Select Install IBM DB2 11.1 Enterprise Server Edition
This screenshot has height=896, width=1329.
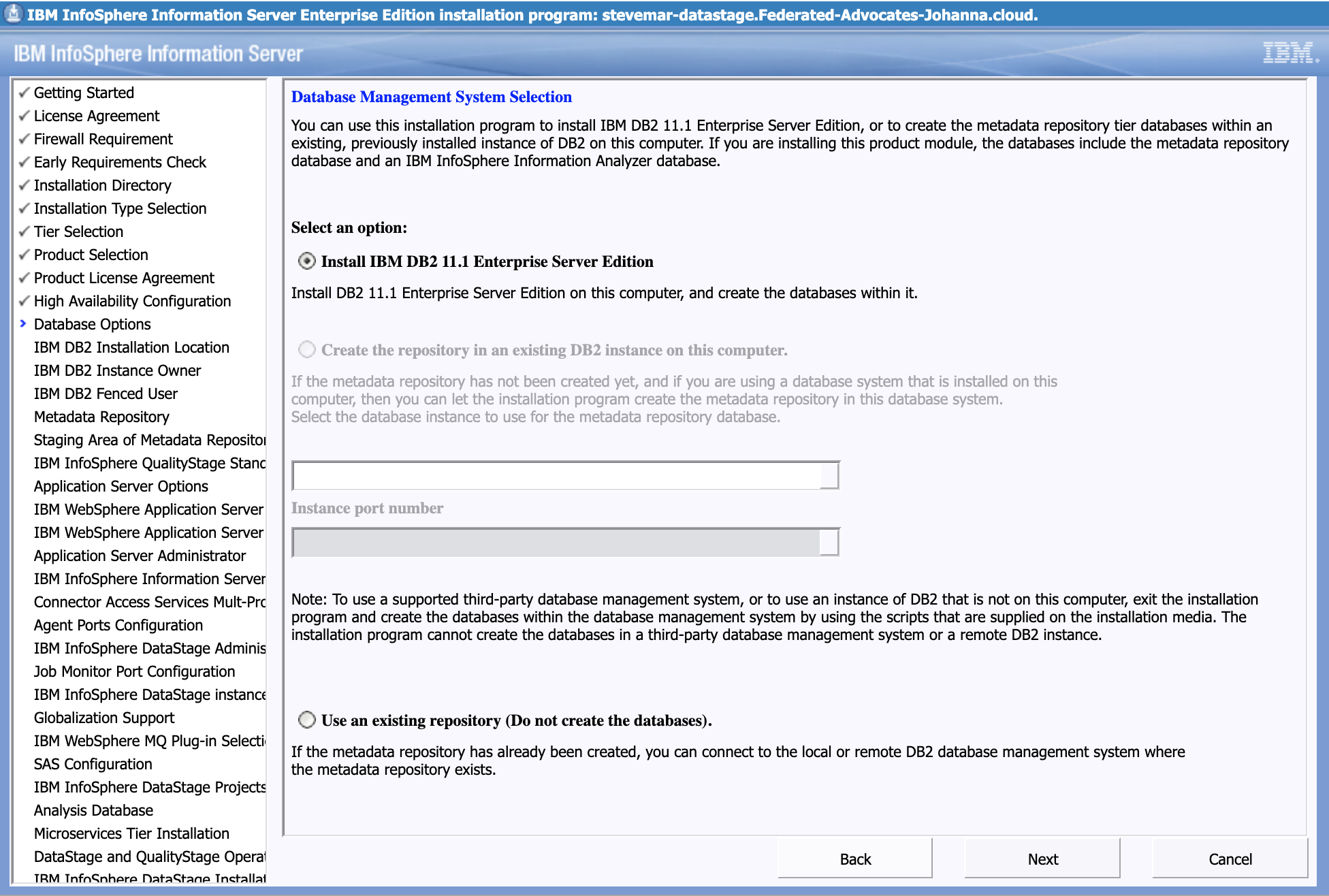tap(307, 261)
